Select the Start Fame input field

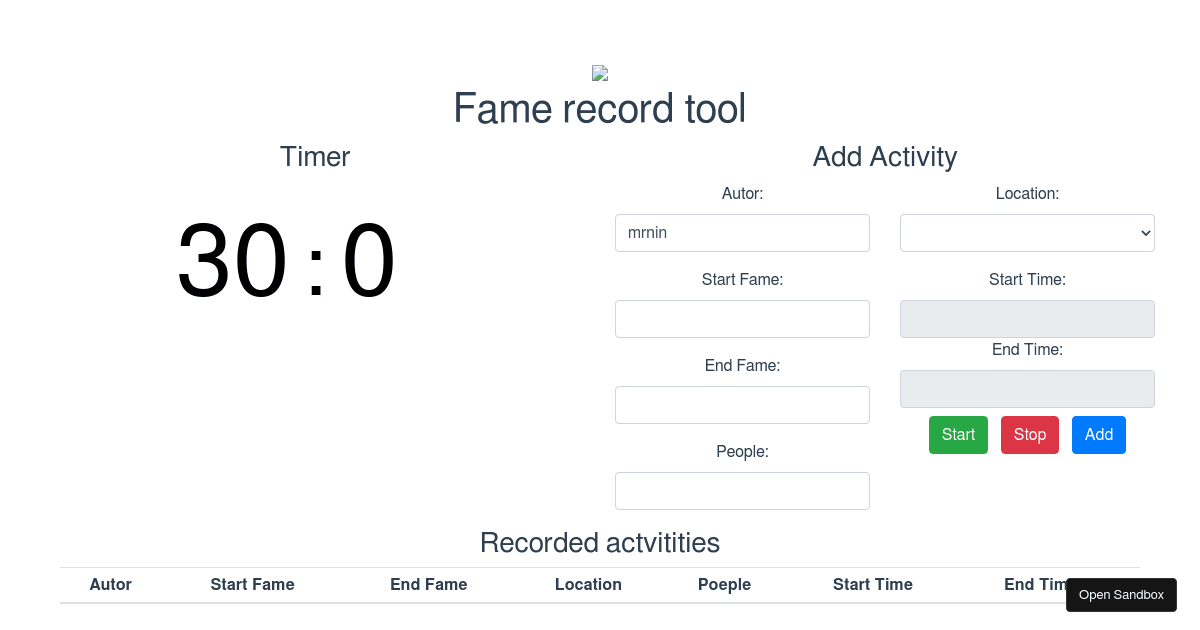742,318
